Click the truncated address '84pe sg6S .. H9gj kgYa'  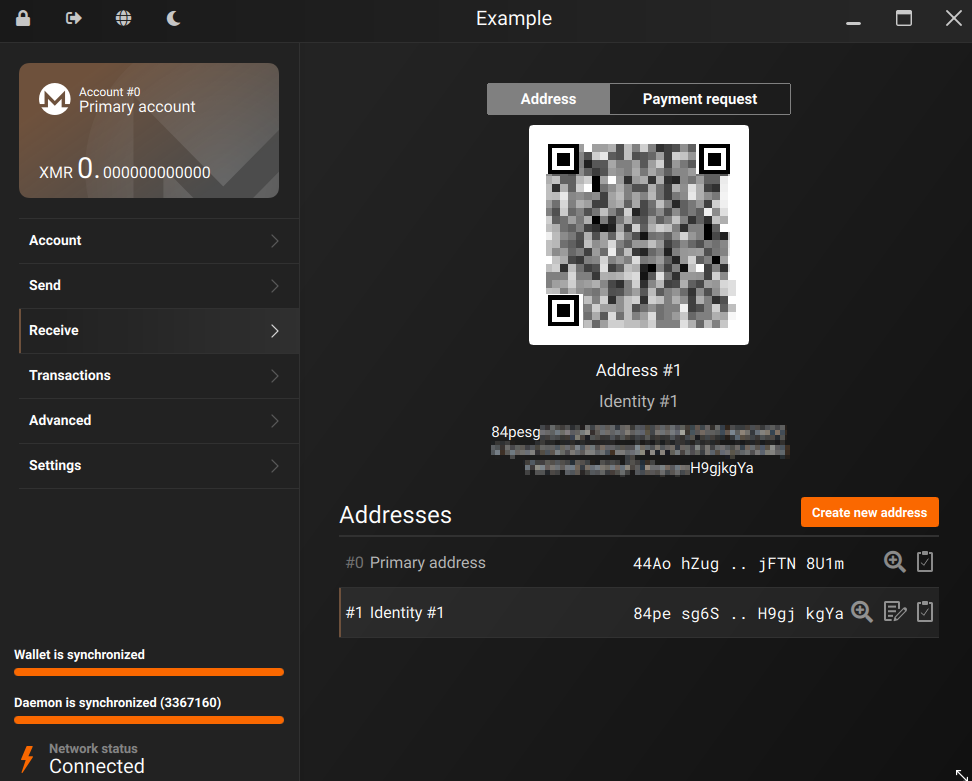pyautogui.click(x=738, y=614)
